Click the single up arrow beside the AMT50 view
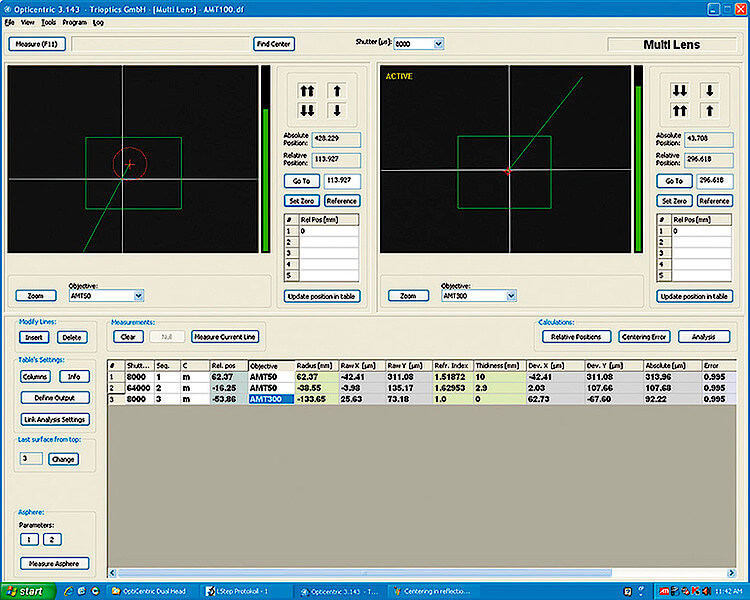Image resolution: width=750 pixels, height=600 pixels. [x=337, y=90]
